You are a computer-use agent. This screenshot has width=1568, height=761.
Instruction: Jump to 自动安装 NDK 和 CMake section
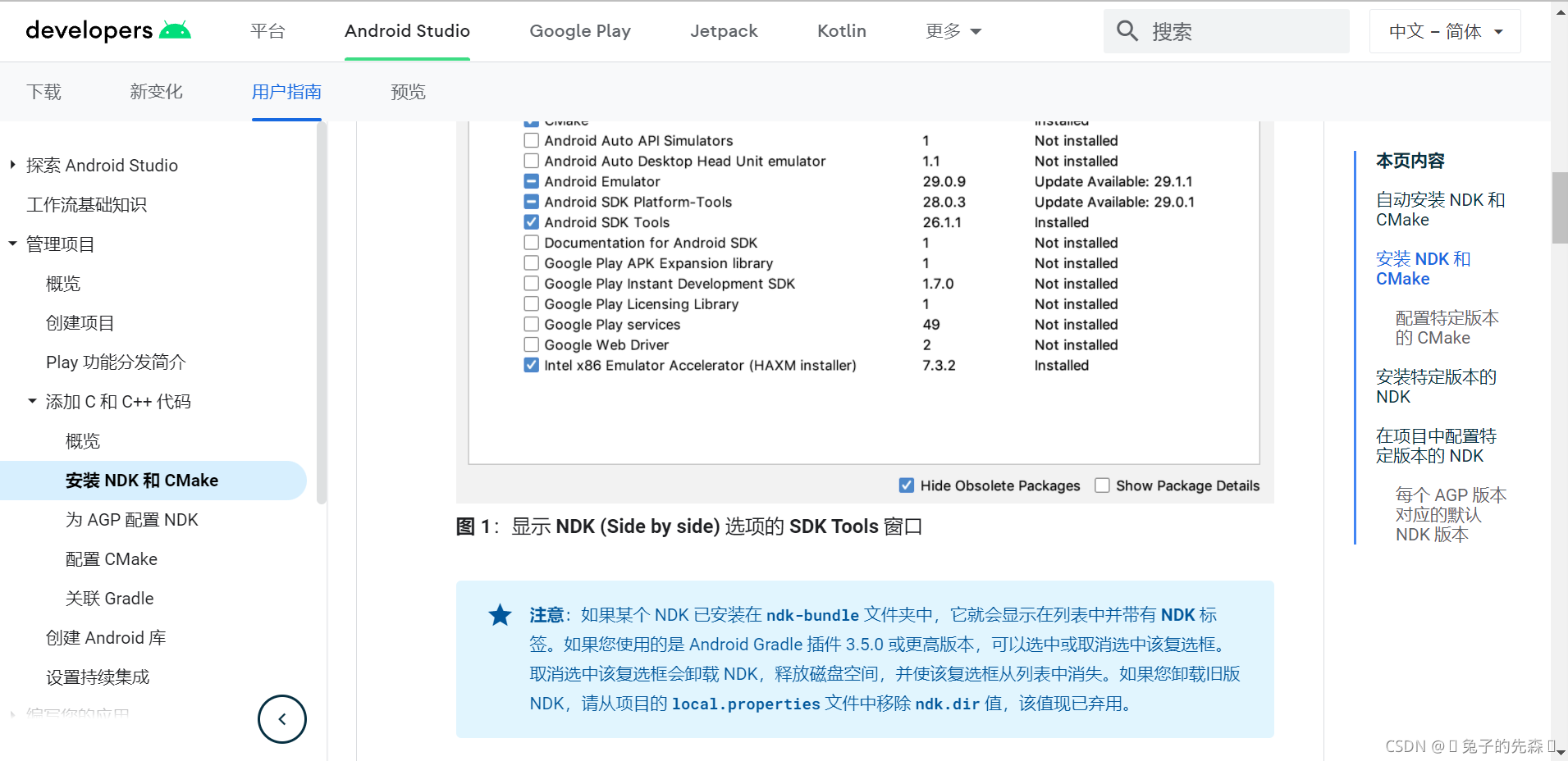click(x=1440, y=210)
